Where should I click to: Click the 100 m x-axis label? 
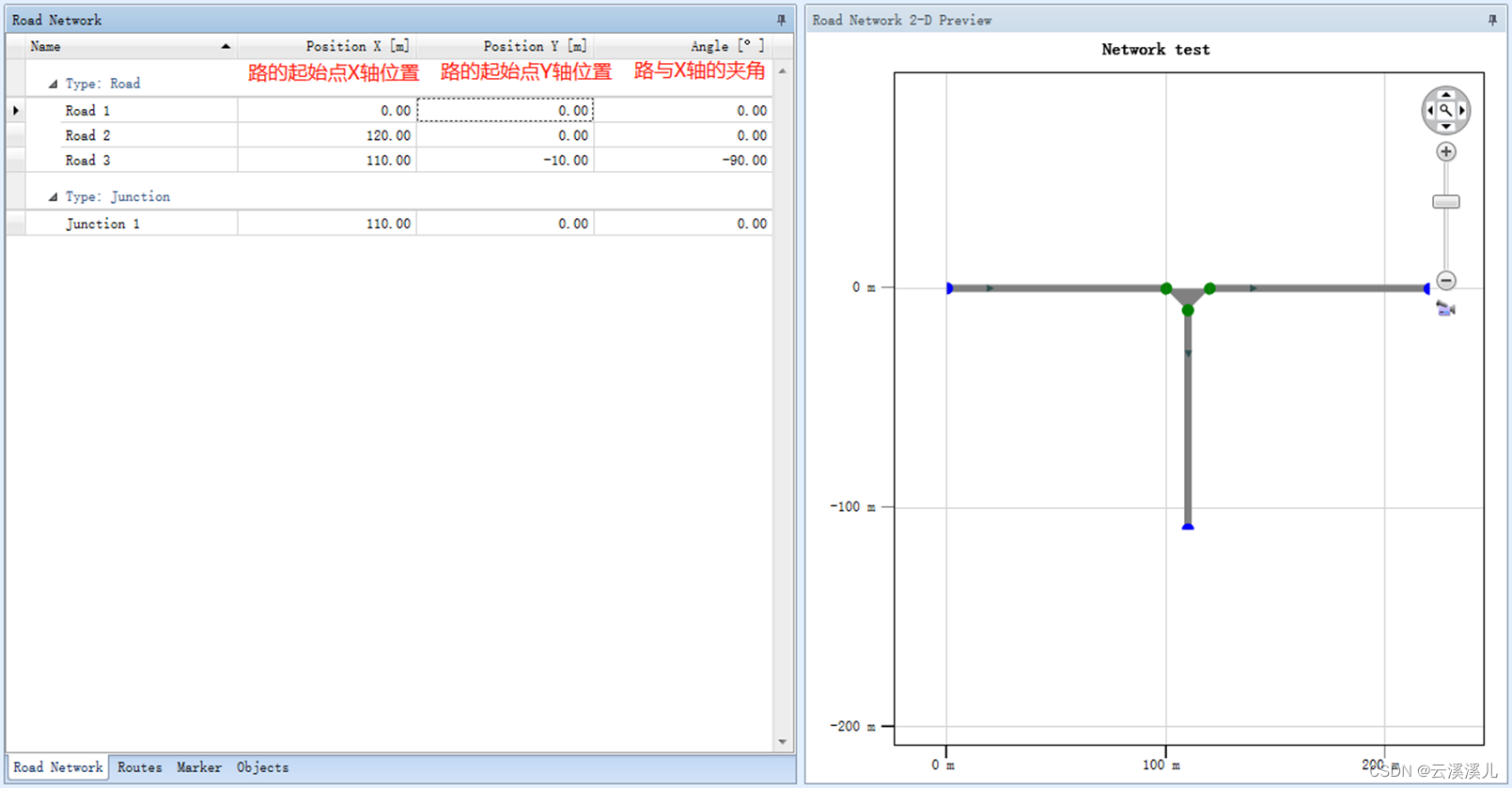click(1161, 765)
